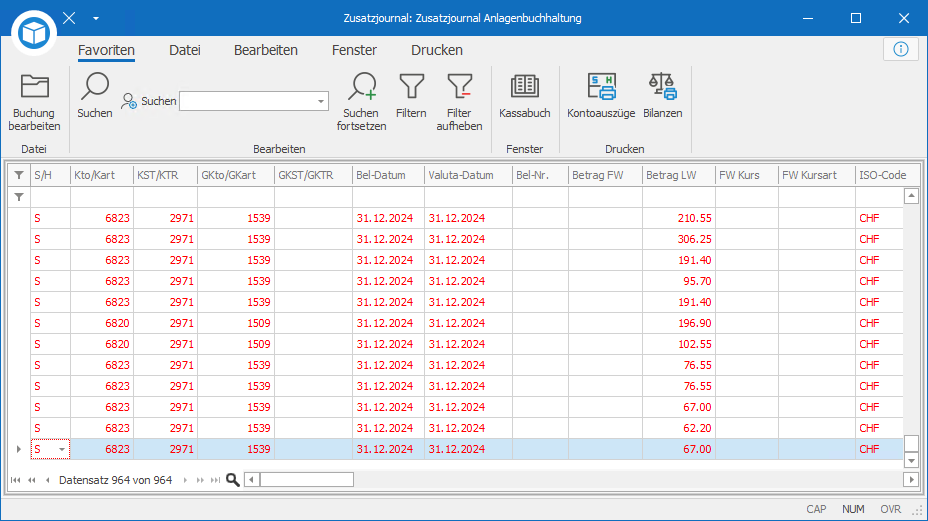Screen dimensions: 928x521
Task: Open Buchung bearbeiten folder icon
Action: pos(34,87)
